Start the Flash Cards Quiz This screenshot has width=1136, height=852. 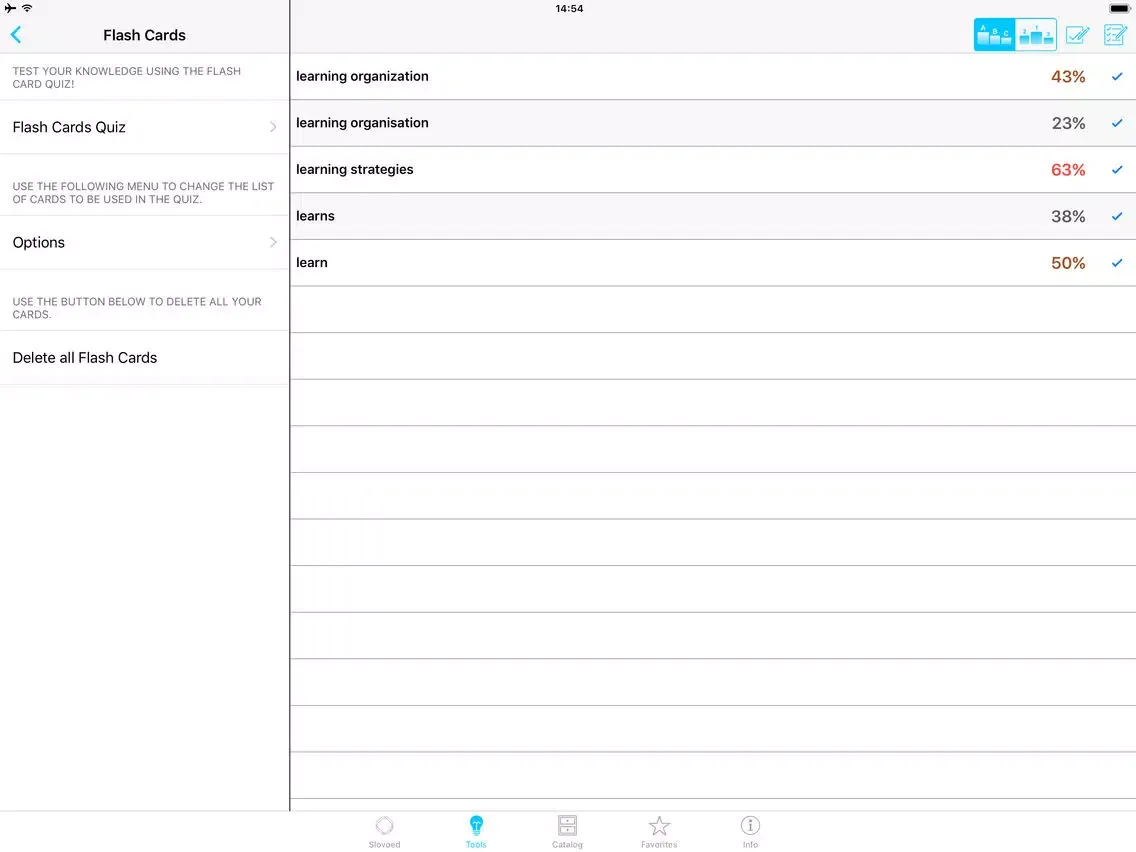(x=144, y=127)
